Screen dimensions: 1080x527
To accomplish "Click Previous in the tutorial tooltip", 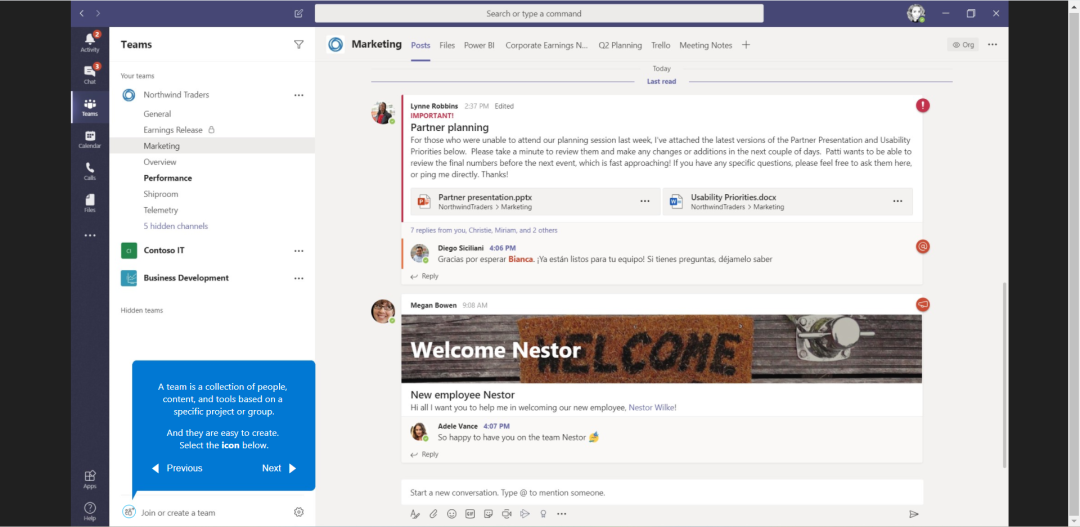I will [x=177, y=468].
